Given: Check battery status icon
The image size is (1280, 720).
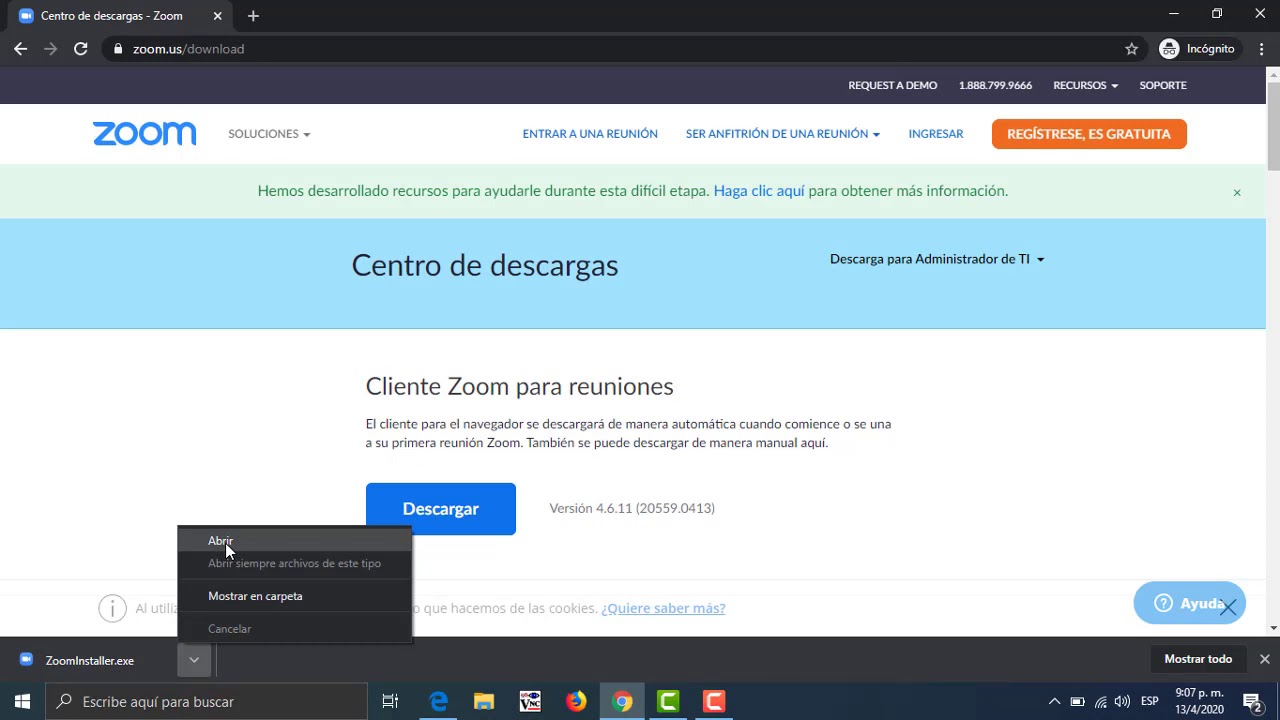Looking at the screenshot, I should click(1077, 701).
